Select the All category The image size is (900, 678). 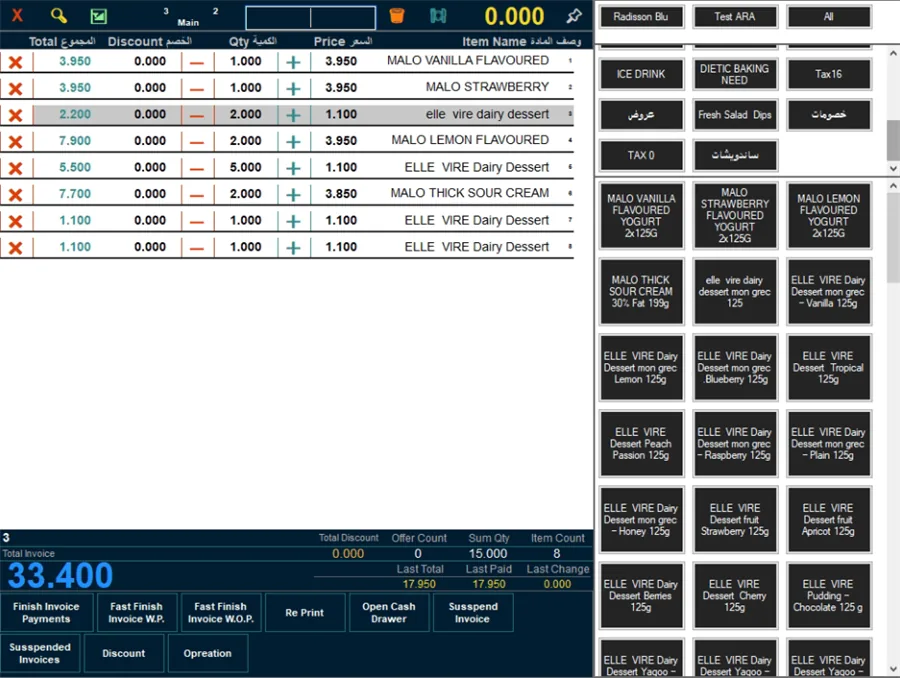coord(828,17)
